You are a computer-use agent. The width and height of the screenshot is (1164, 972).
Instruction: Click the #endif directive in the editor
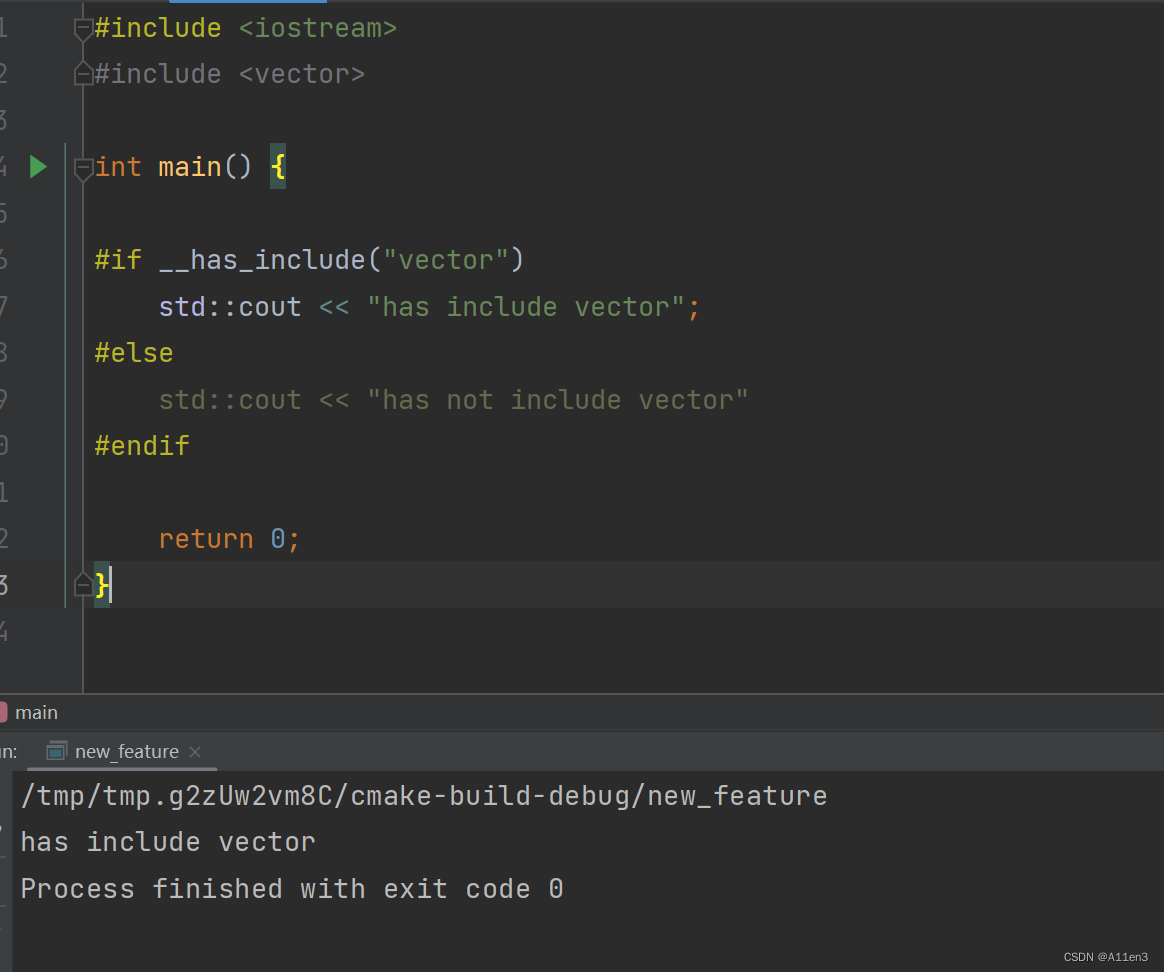[x=141, y=445]
